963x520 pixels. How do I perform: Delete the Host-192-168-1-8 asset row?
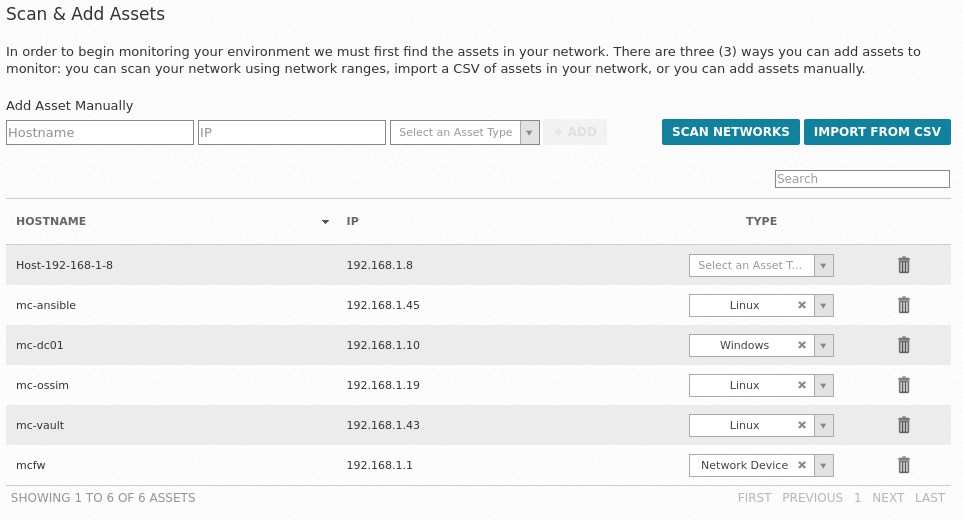[903, 265]
